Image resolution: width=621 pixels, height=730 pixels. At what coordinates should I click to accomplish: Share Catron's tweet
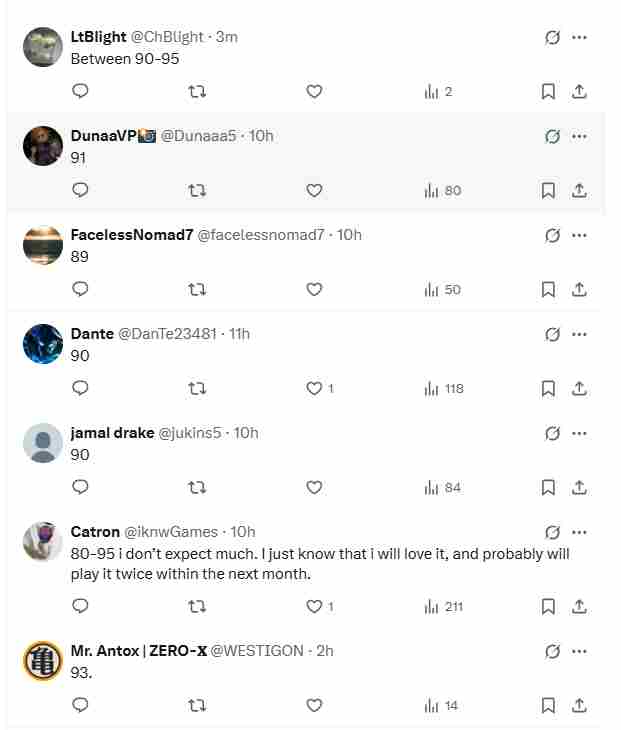pos(579,606)
